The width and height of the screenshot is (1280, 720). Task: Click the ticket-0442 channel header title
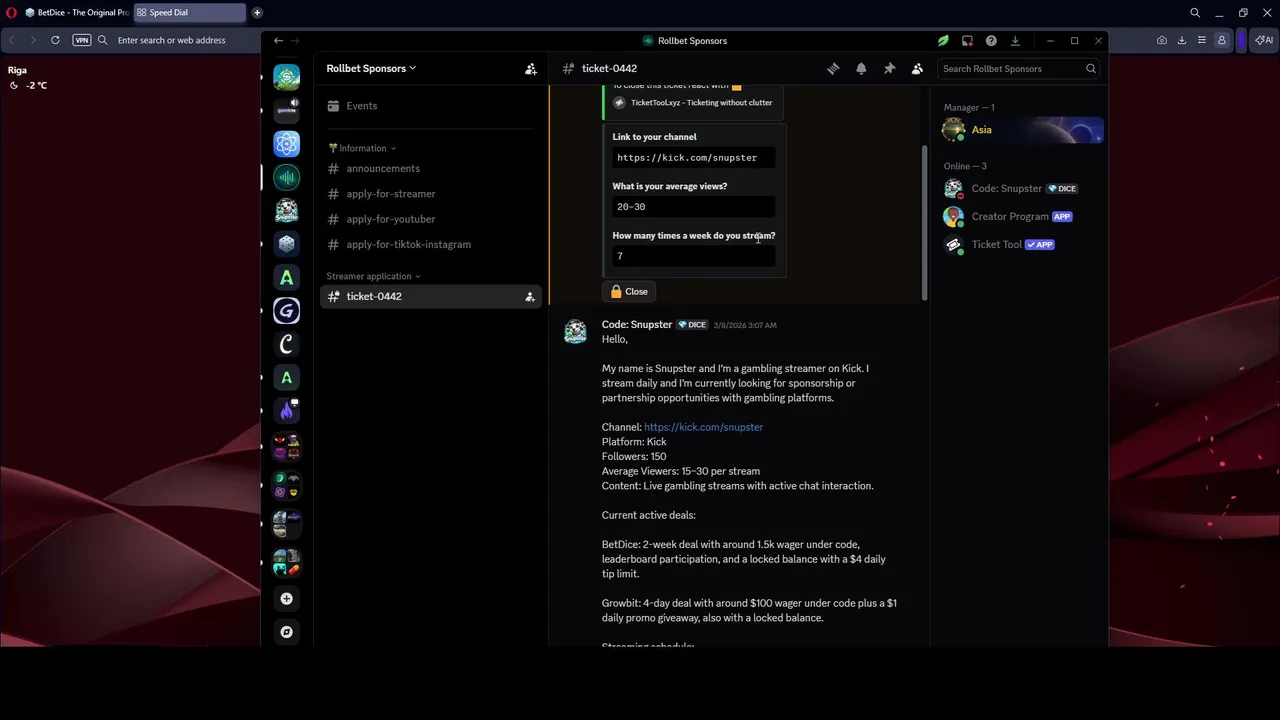click(x=609, y=69)
